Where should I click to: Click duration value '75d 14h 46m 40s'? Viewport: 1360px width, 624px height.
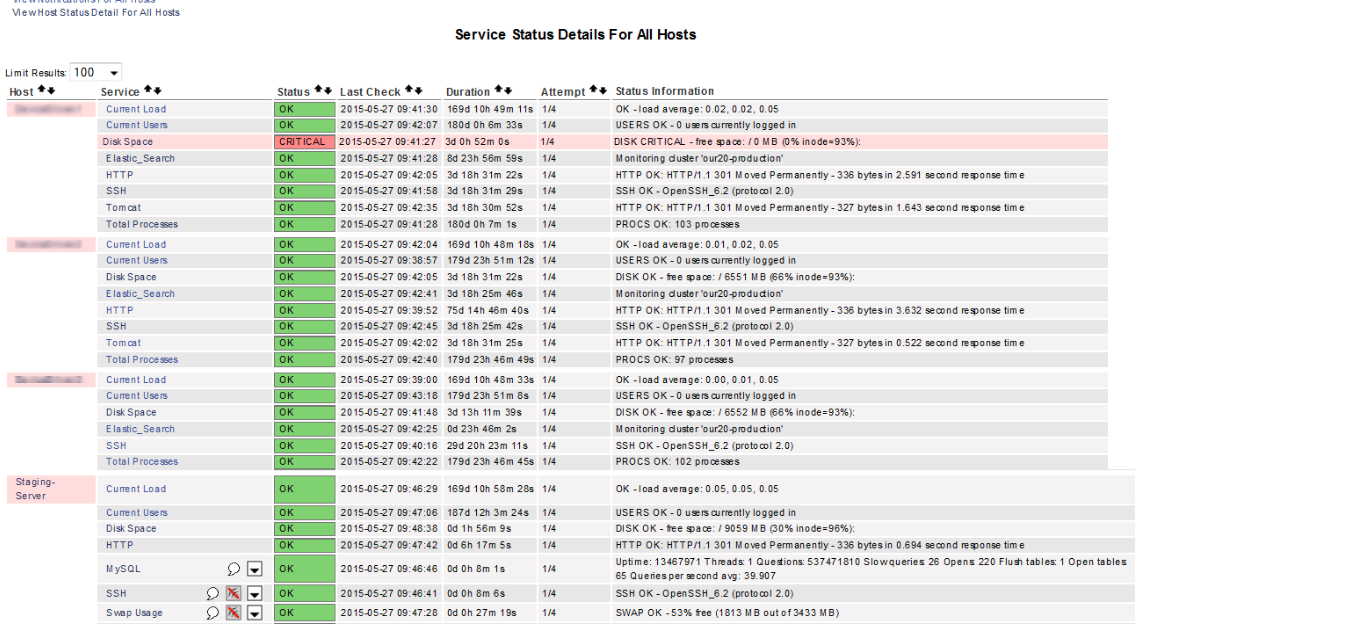click(x=487, y=310)
